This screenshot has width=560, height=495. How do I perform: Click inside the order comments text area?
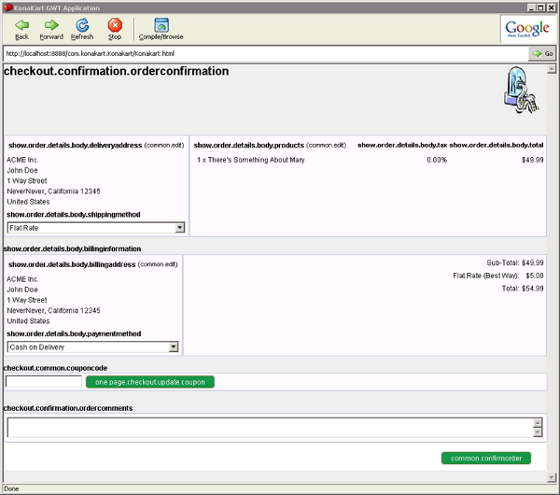point(270,428)
